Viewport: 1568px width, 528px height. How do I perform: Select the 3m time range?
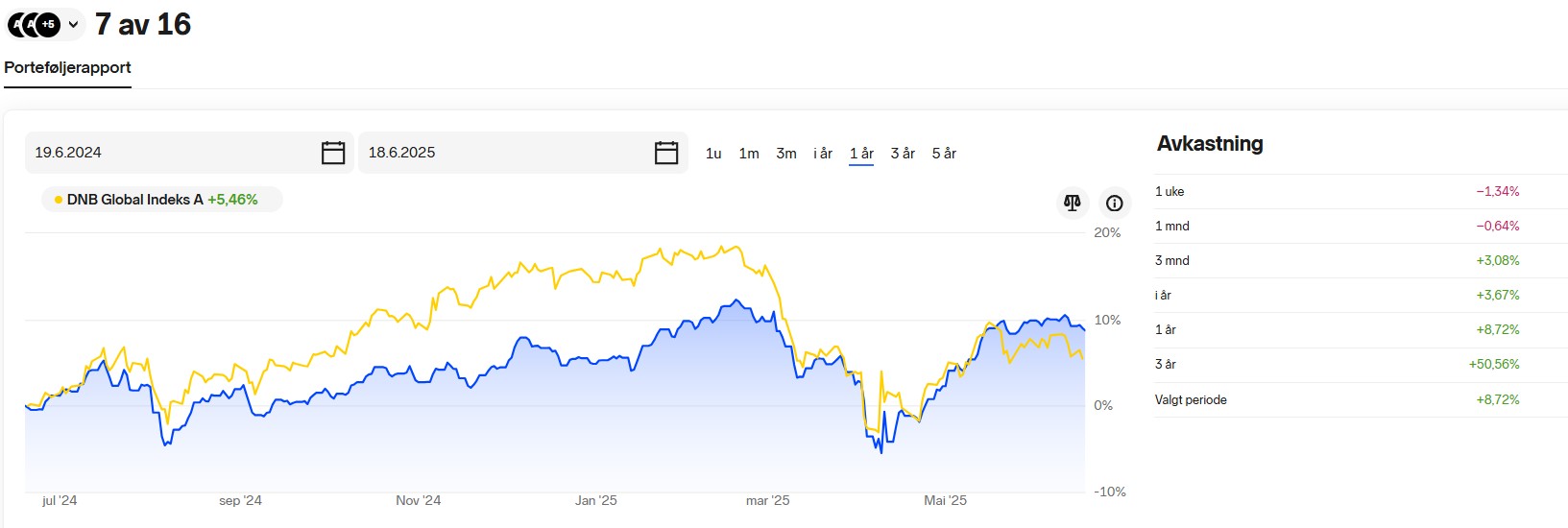pos(786,154)
